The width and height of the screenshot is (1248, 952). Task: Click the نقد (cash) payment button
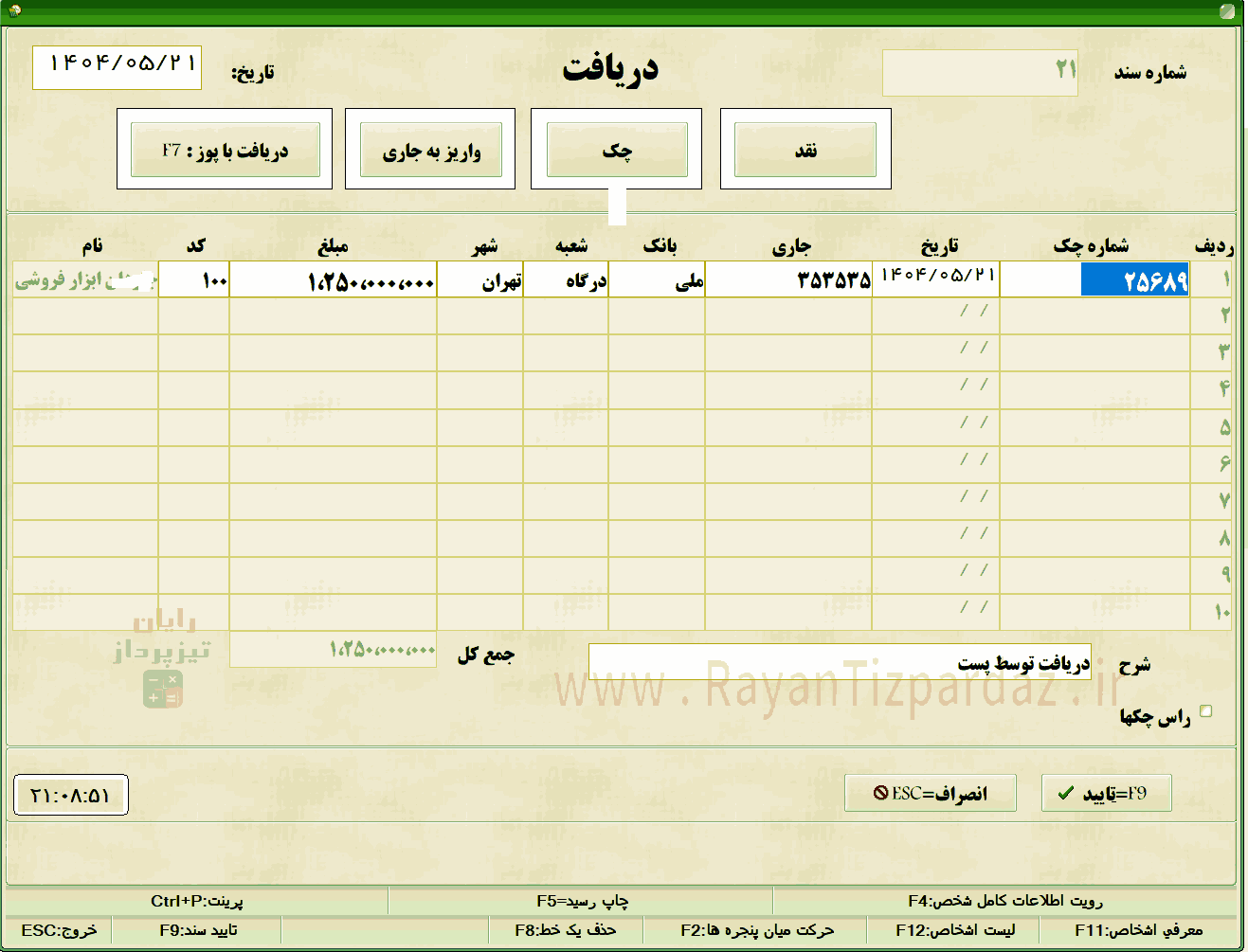pos(805,151)
